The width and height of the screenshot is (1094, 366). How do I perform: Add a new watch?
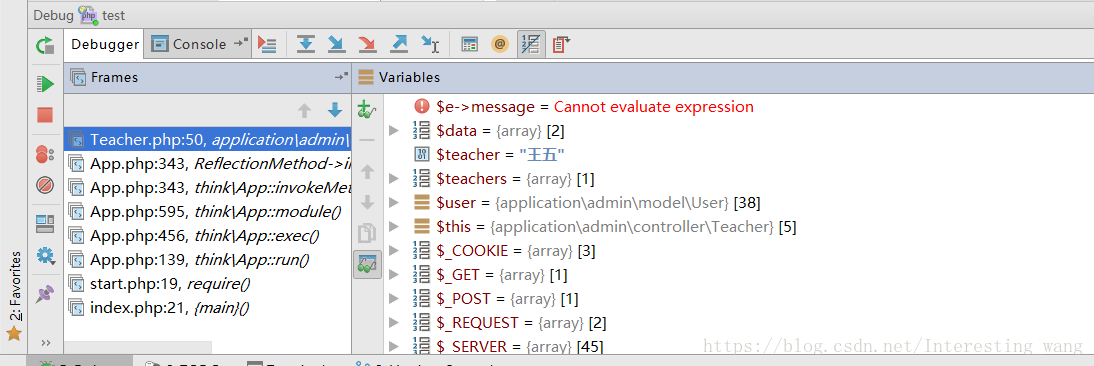click(x=367, y=109)
